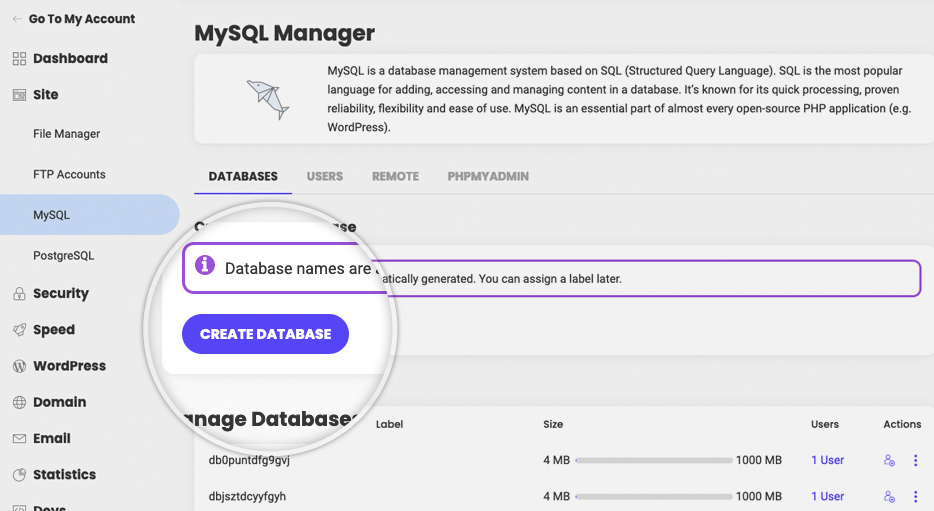Click the CREATE DATABASE button
Screen dimensions: 934x511
[265, 334]
